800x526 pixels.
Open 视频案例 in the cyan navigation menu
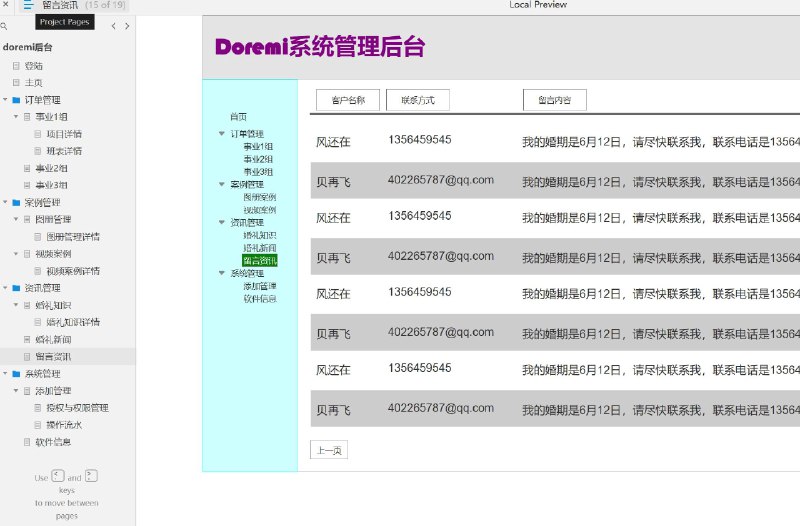click(x=260, y=210)
